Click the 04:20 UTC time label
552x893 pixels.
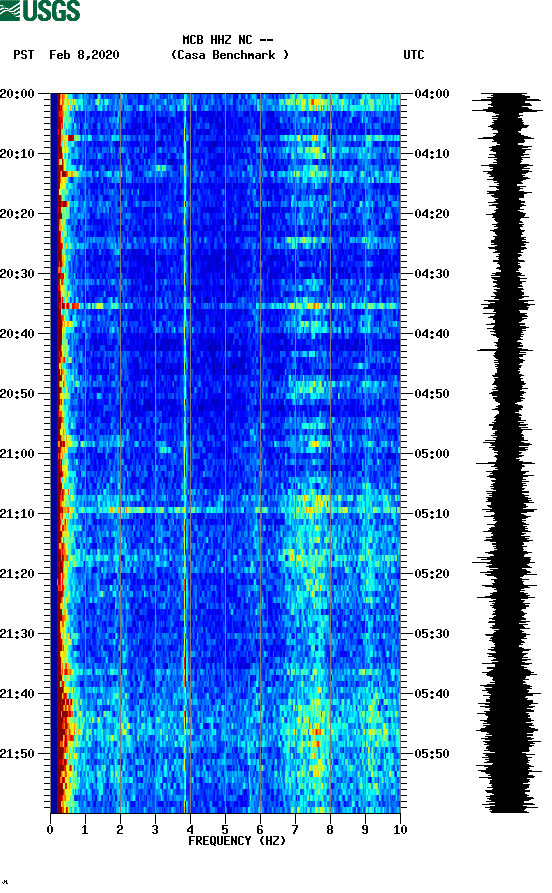432,214
